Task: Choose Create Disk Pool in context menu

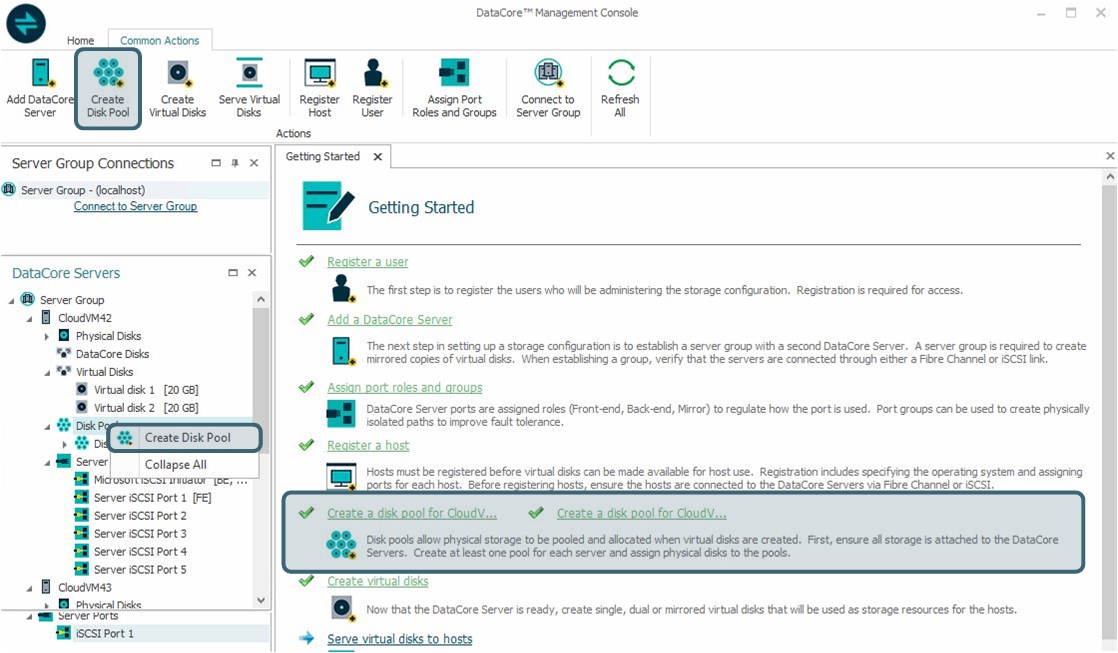Action: 187,438
